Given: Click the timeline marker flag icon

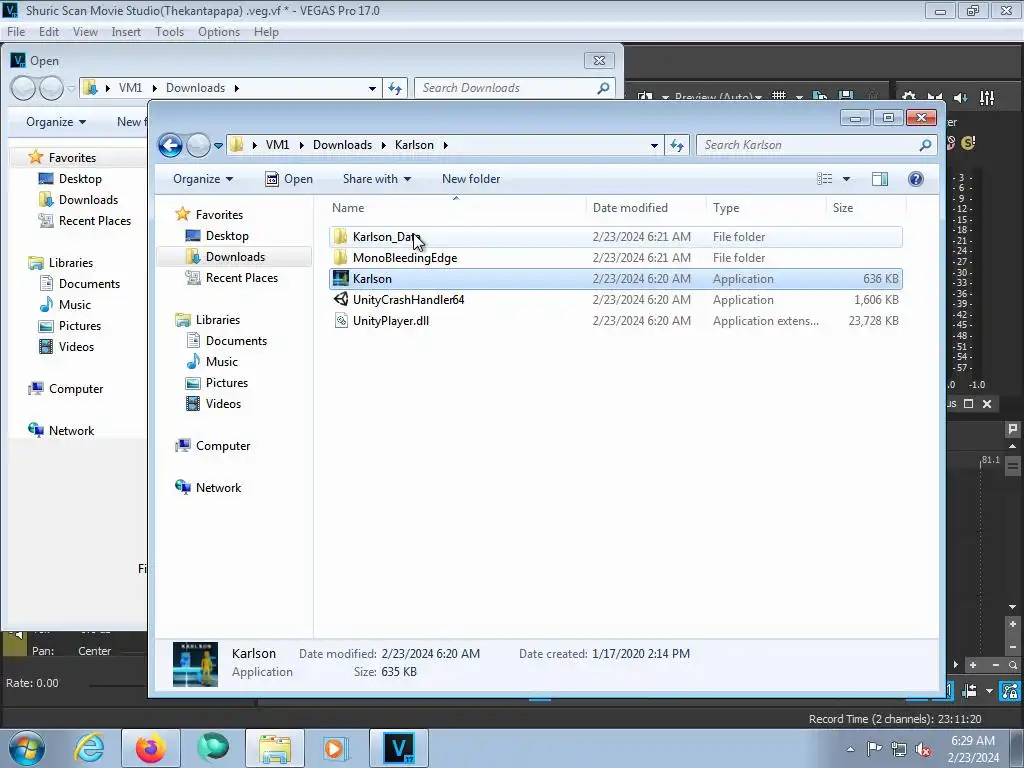Looking at the screenshot, I should (x=1013, y=429).
